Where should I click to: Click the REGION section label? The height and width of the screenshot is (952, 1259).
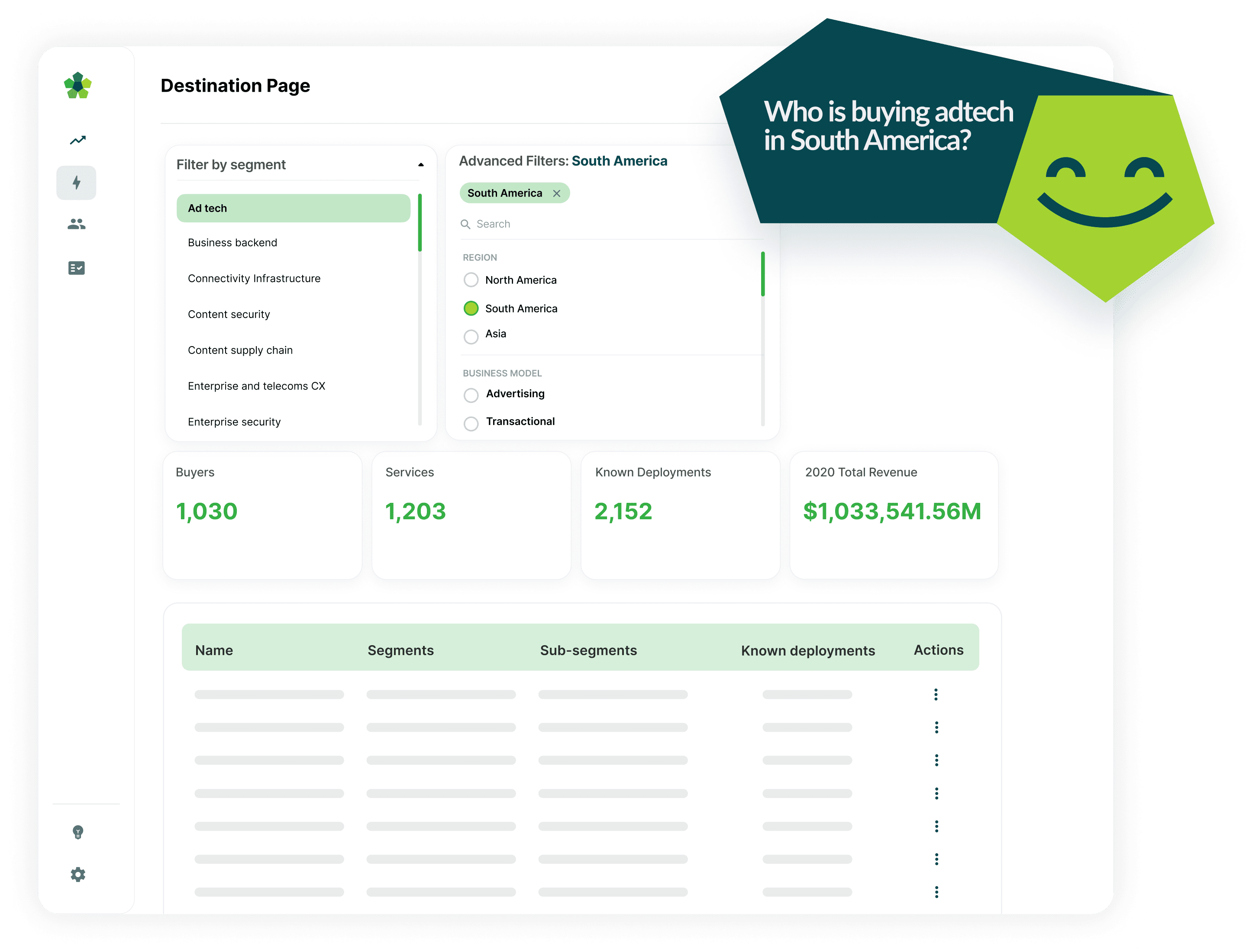479,258
